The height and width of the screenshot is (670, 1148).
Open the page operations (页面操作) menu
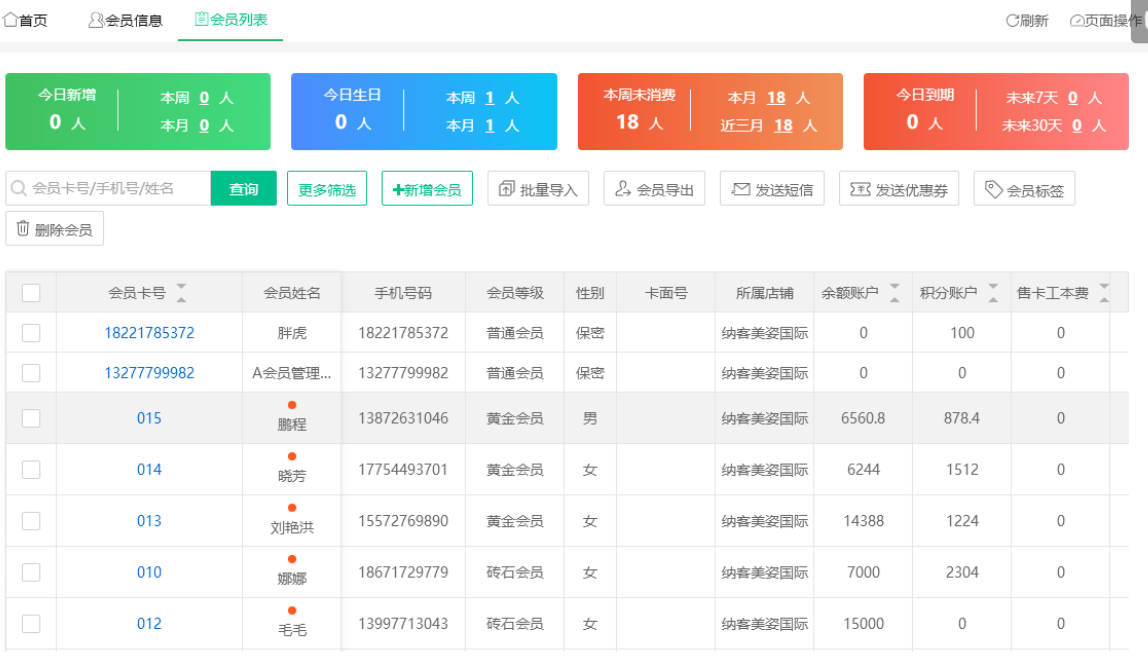[x=1104, y=20]
